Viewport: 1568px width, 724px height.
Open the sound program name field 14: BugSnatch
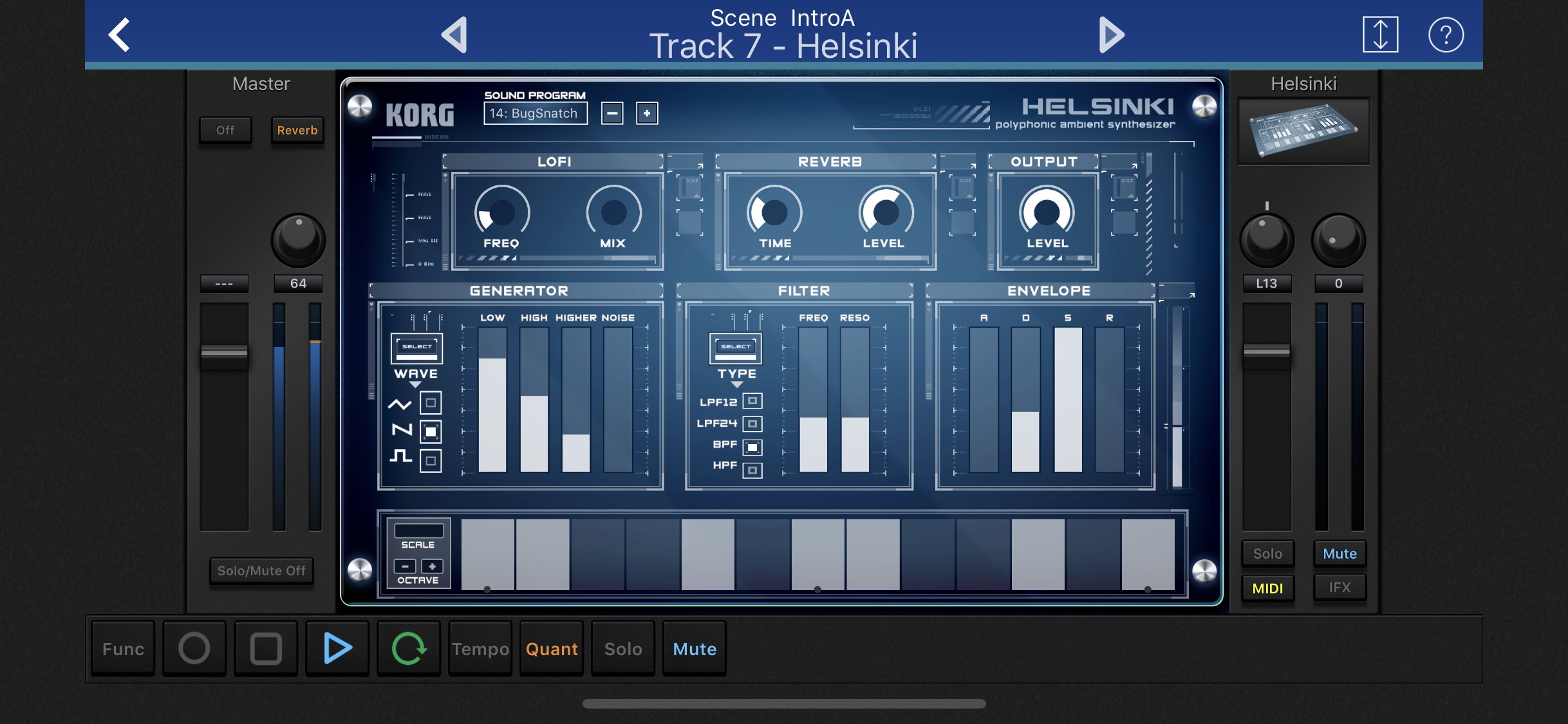click(535, 113)
